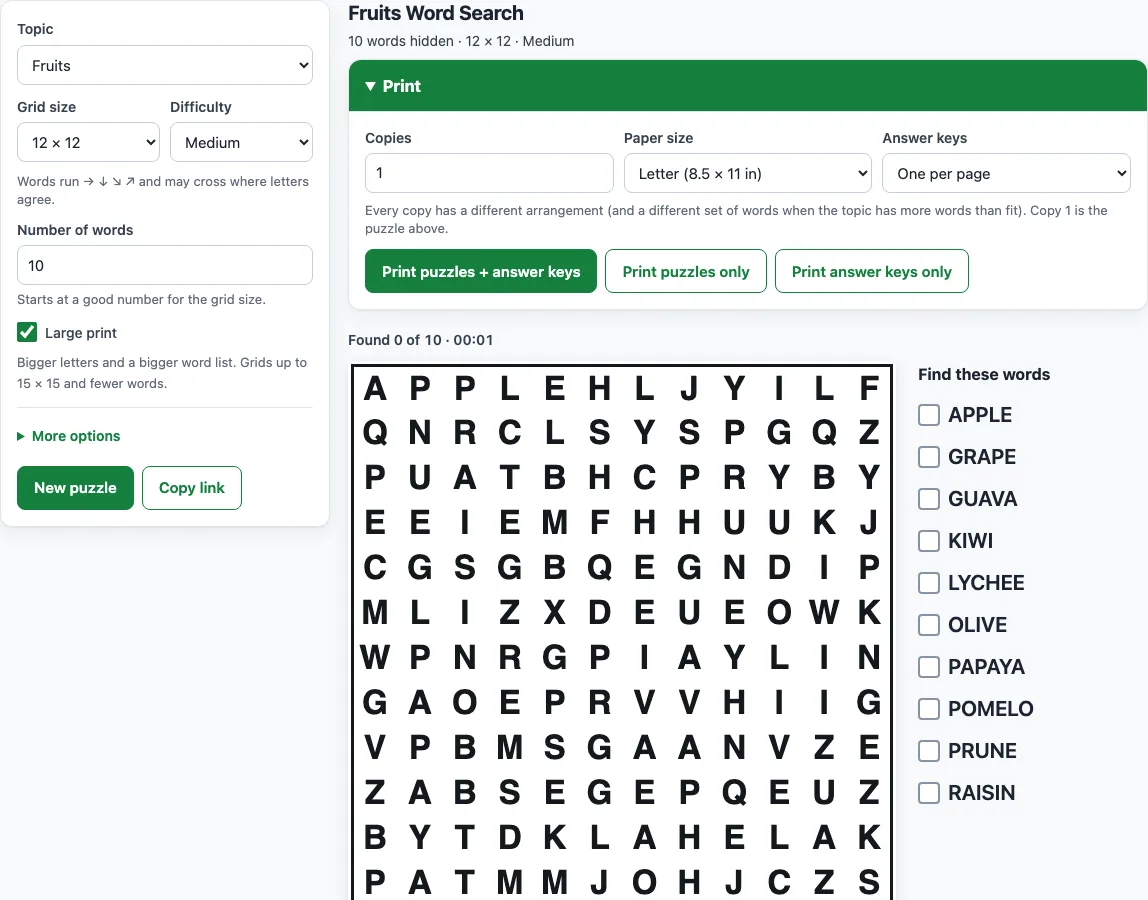The width and height of the screenshot is (1148, 900).
Task: Check the GUAVA word checkbox
Action: click(929, 499)
